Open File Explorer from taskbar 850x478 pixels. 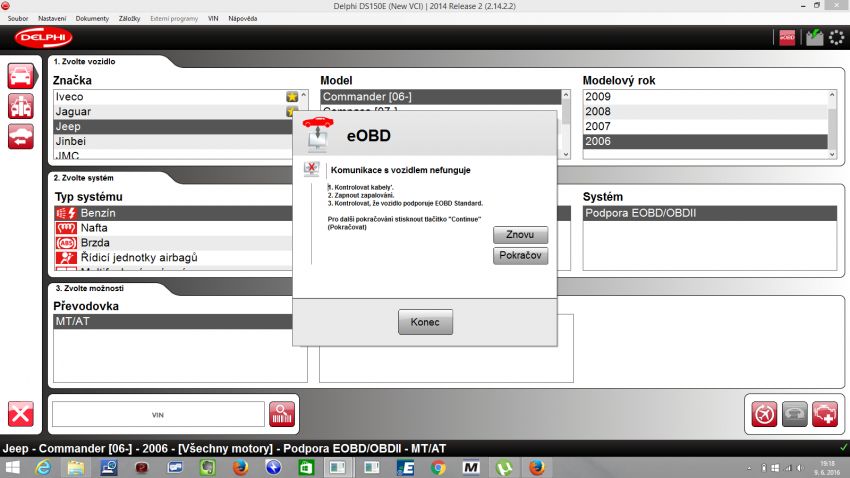[x=76, y=467]
